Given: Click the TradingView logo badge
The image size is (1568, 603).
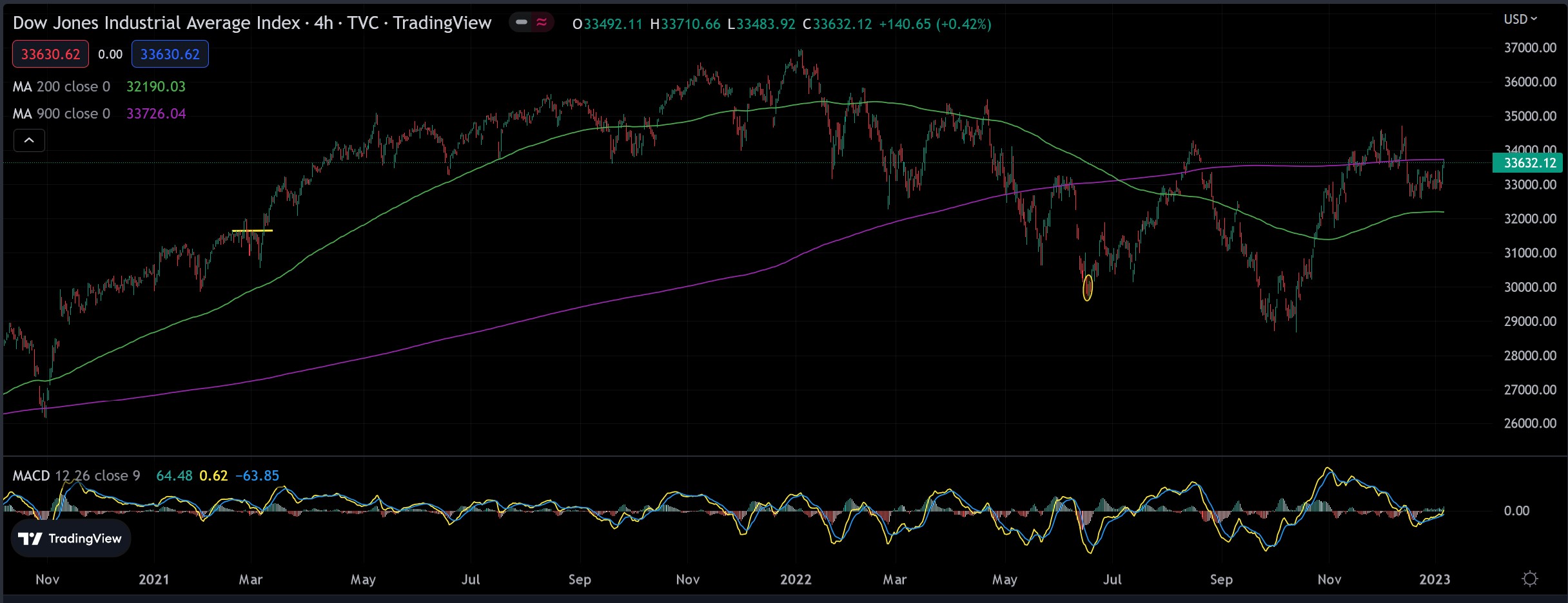Looking at the screenshot, I should click(70, 539).
